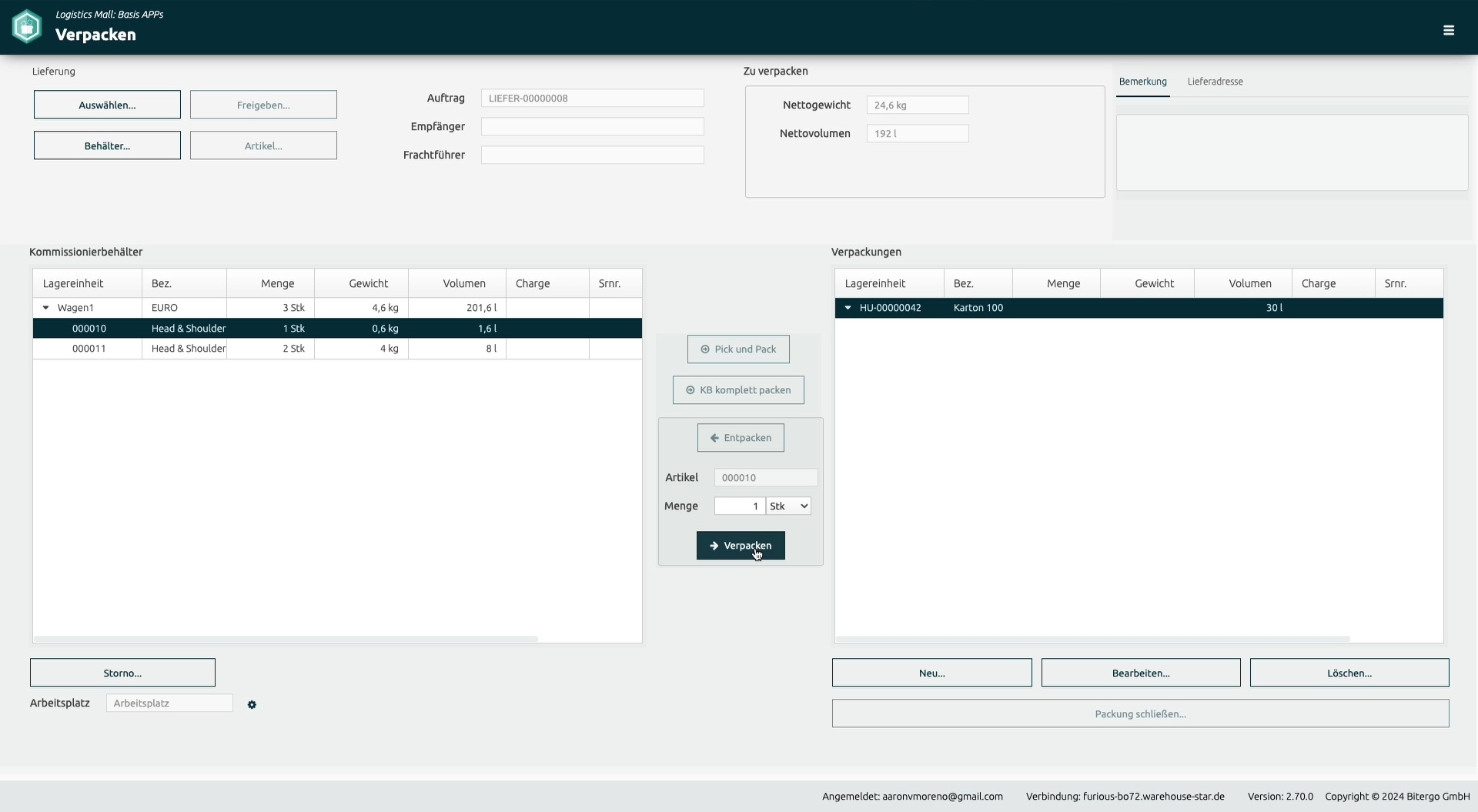
Task: Click the Volumen header in Kommissionierbehälter
Action: point(457,283)
